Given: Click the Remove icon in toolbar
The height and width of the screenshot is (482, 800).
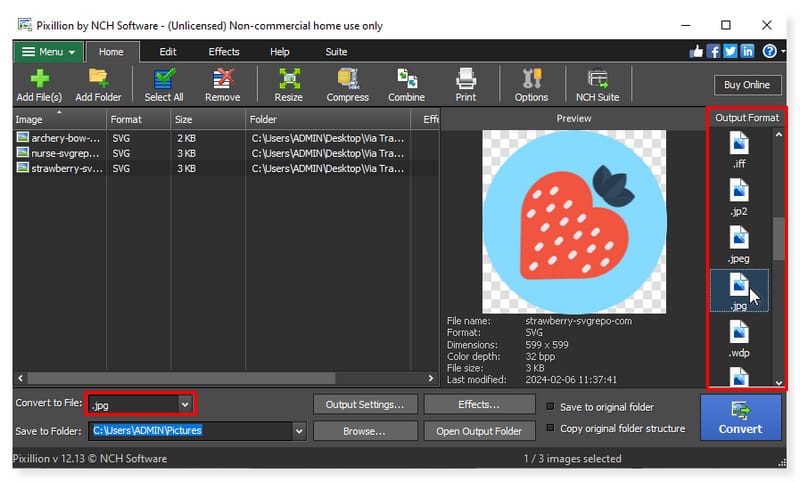Looking at the screenshot, I should coord(222,79).
